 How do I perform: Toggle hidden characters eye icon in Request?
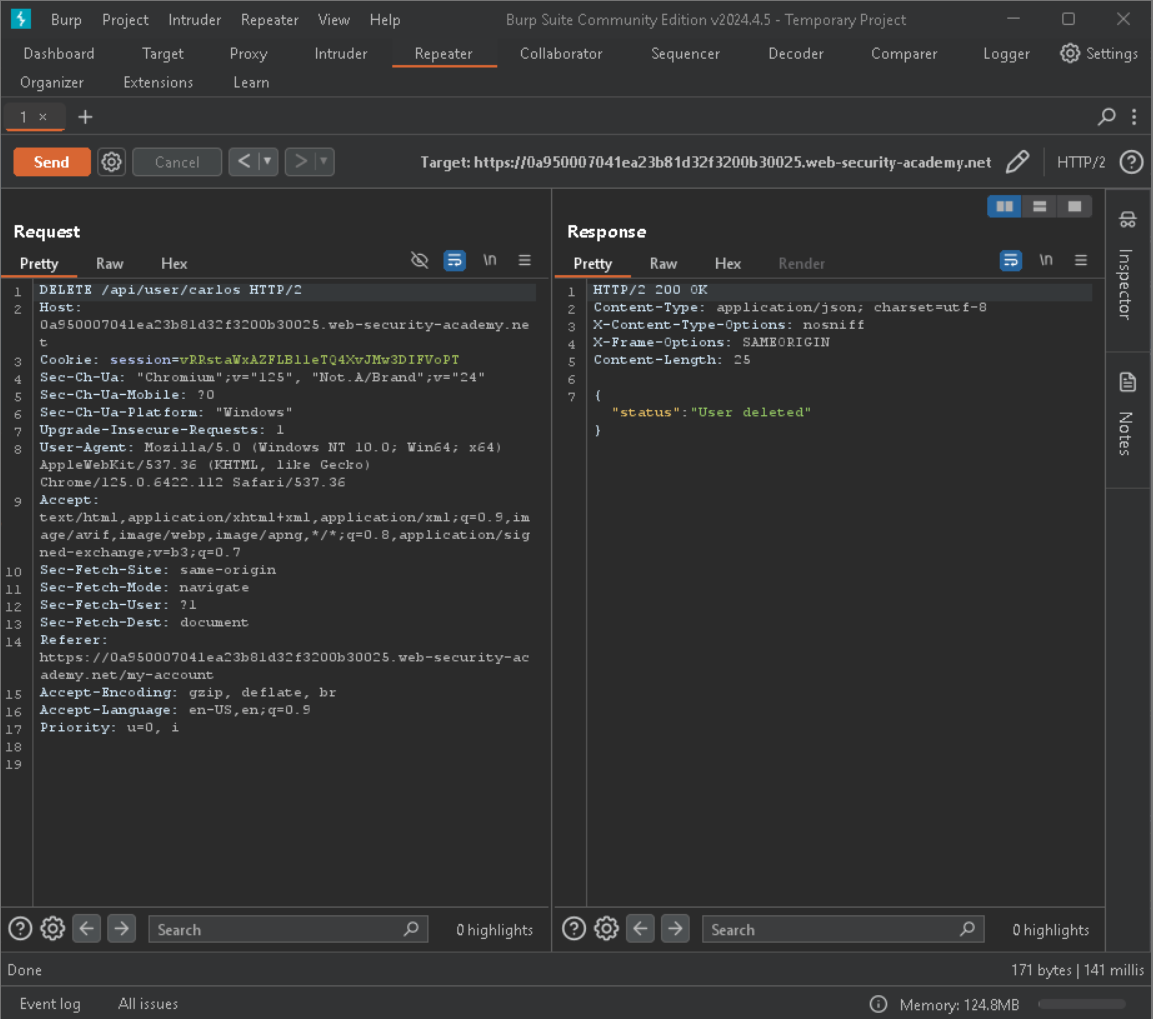420,260
